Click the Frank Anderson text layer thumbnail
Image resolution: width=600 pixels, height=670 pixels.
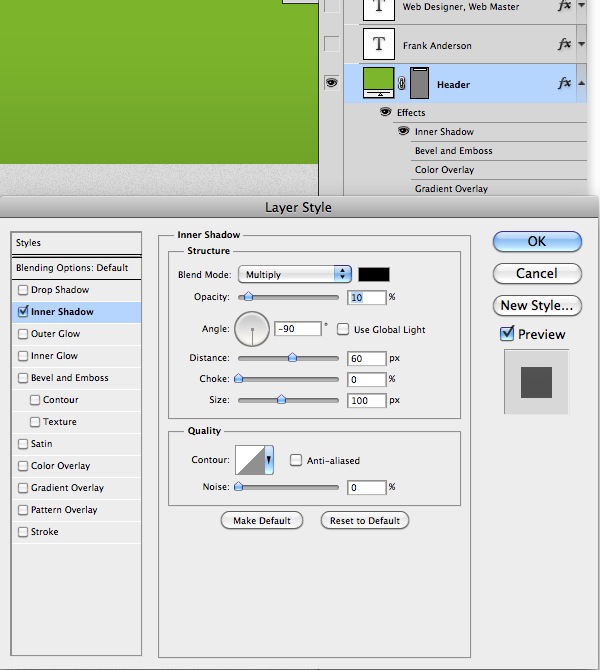(x=378, y=44)
